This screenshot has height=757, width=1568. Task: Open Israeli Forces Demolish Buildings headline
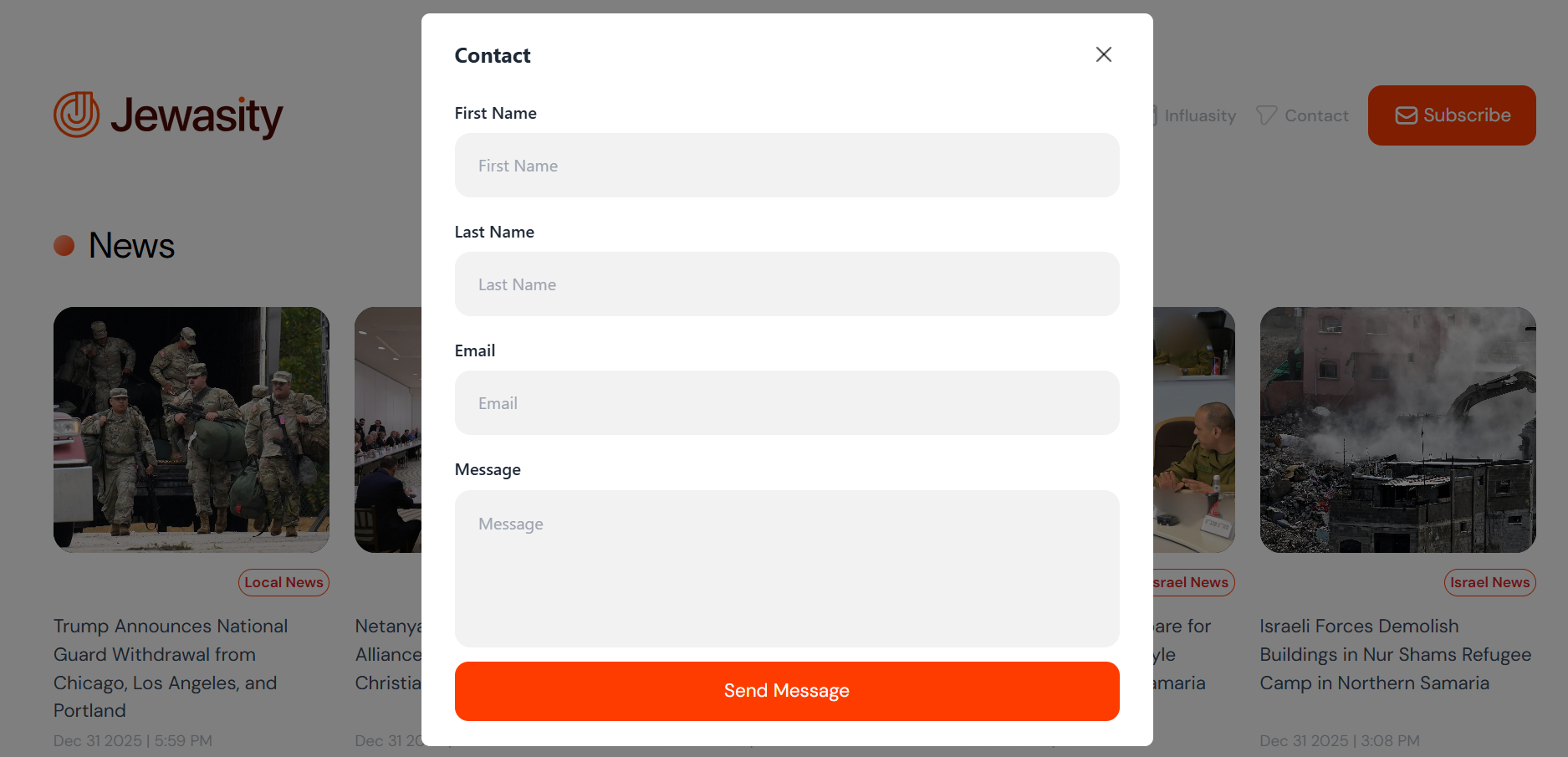1395,654
